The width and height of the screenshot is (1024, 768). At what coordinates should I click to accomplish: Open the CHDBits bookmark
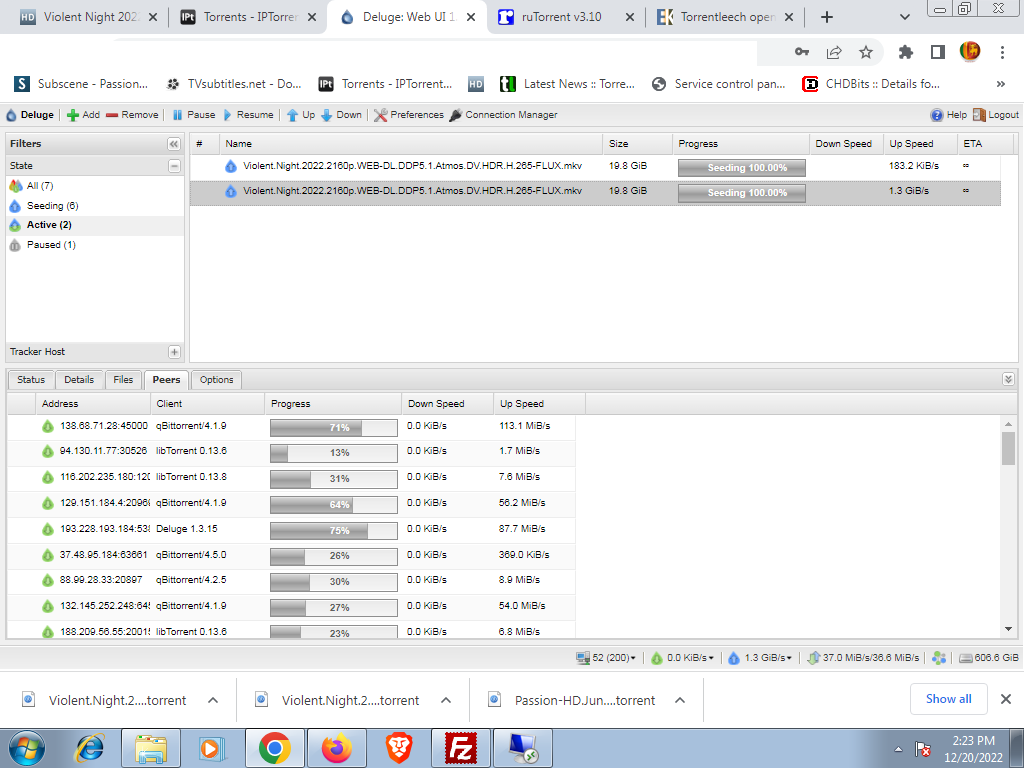coord(871,84)
